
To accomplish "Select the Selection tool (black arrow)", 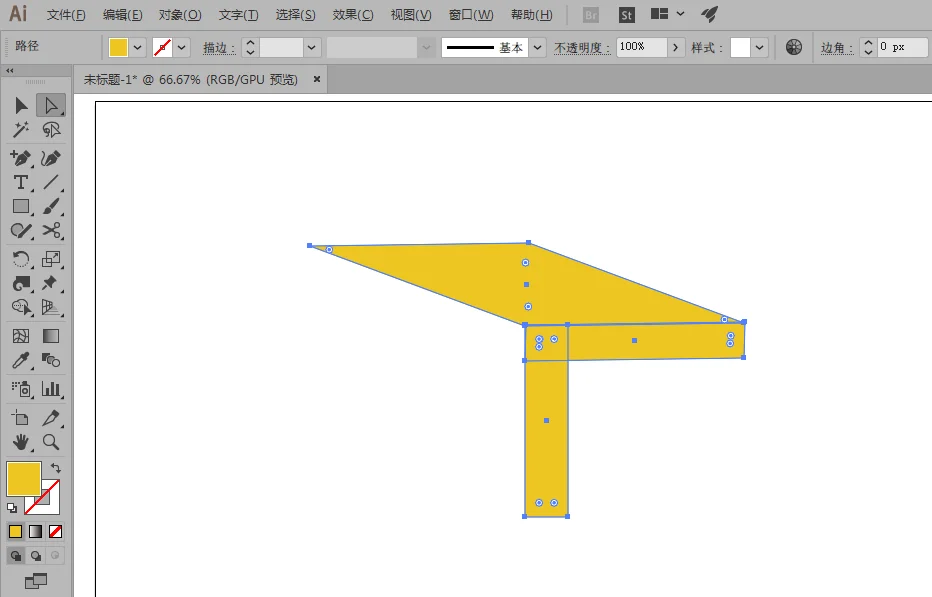I will click(x=21, y=106).
